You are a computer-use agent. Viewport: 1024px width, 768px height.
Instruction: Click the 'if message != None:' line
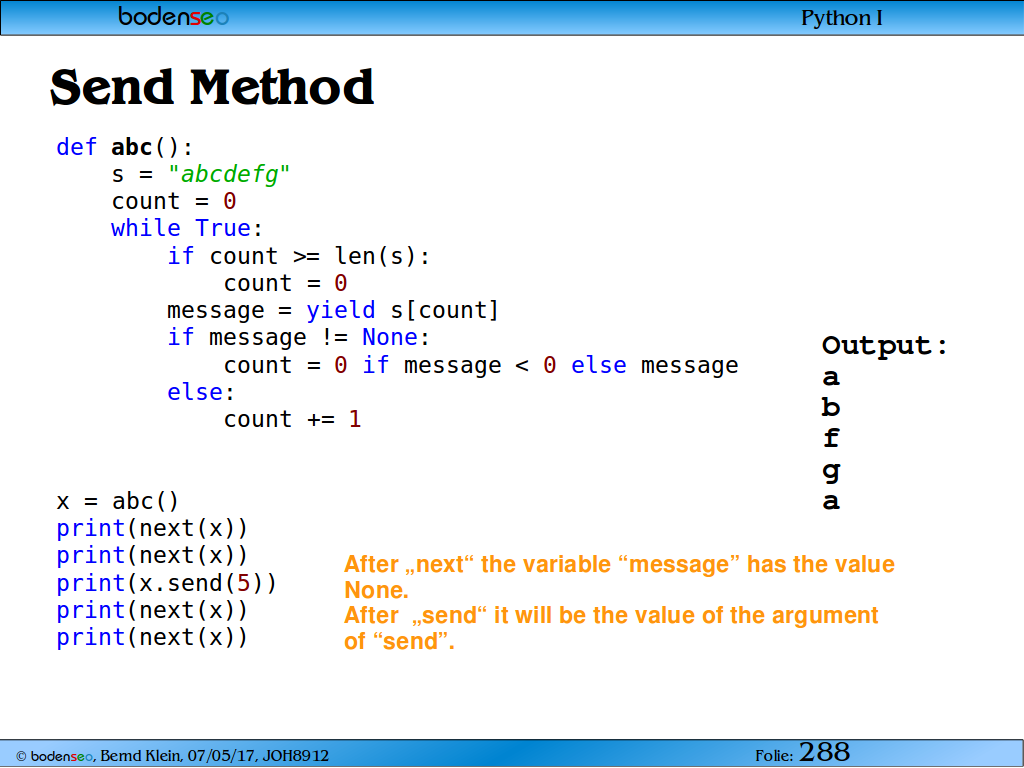pos(298,338)
